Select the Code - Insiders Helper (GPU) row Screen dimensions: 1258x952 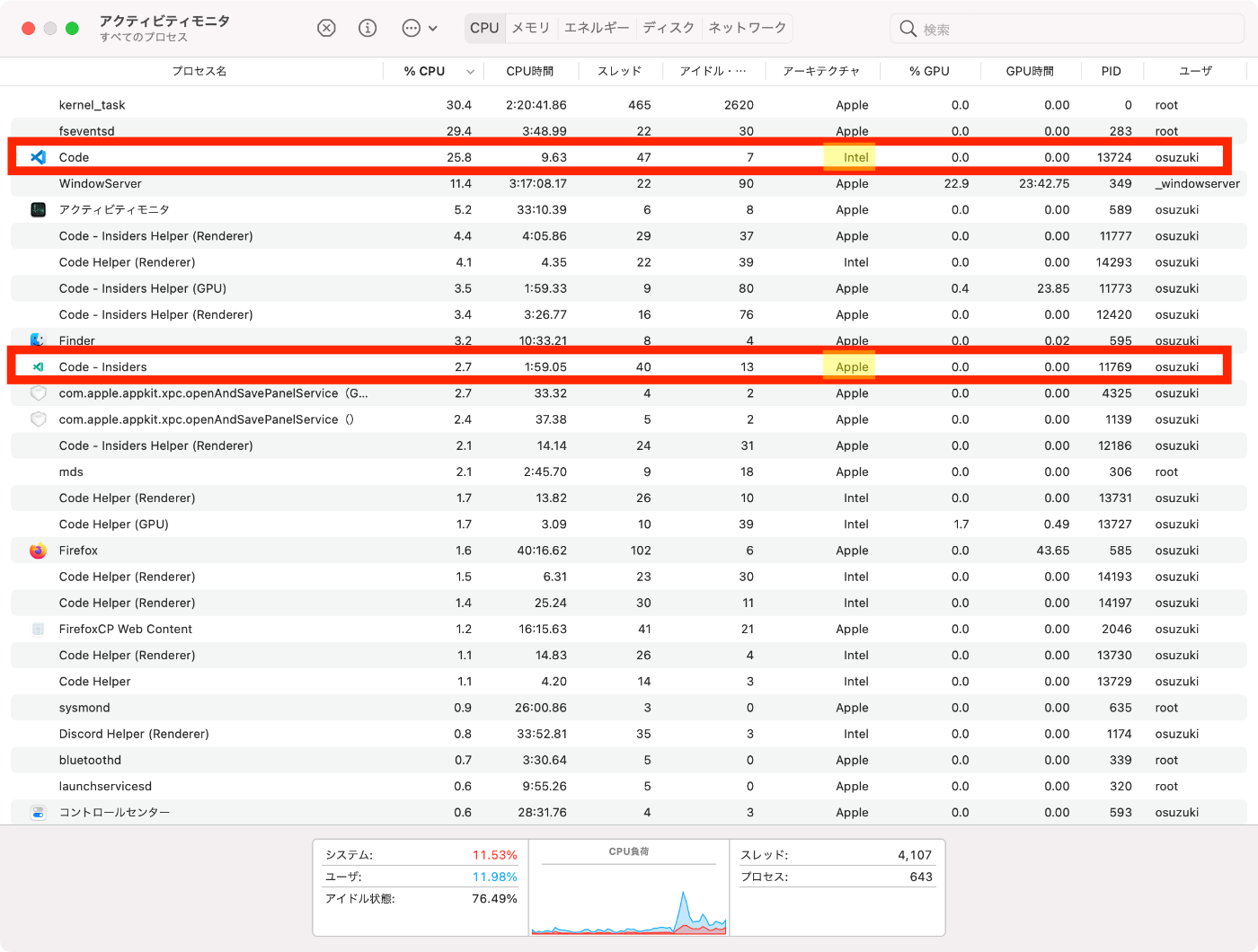pos(629,288)
